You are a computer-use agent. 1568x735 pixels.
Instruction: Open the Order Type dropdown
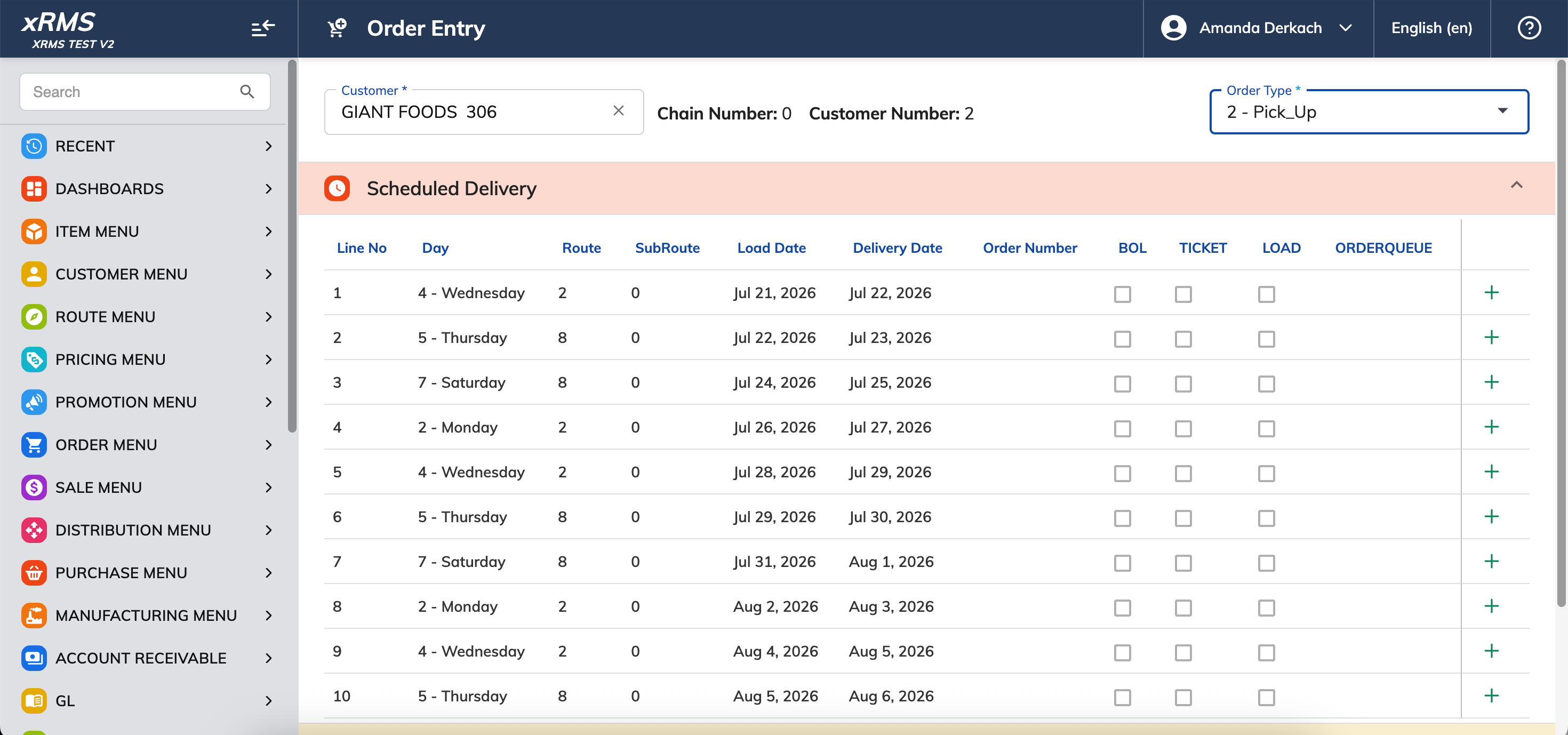(1369, 112)
